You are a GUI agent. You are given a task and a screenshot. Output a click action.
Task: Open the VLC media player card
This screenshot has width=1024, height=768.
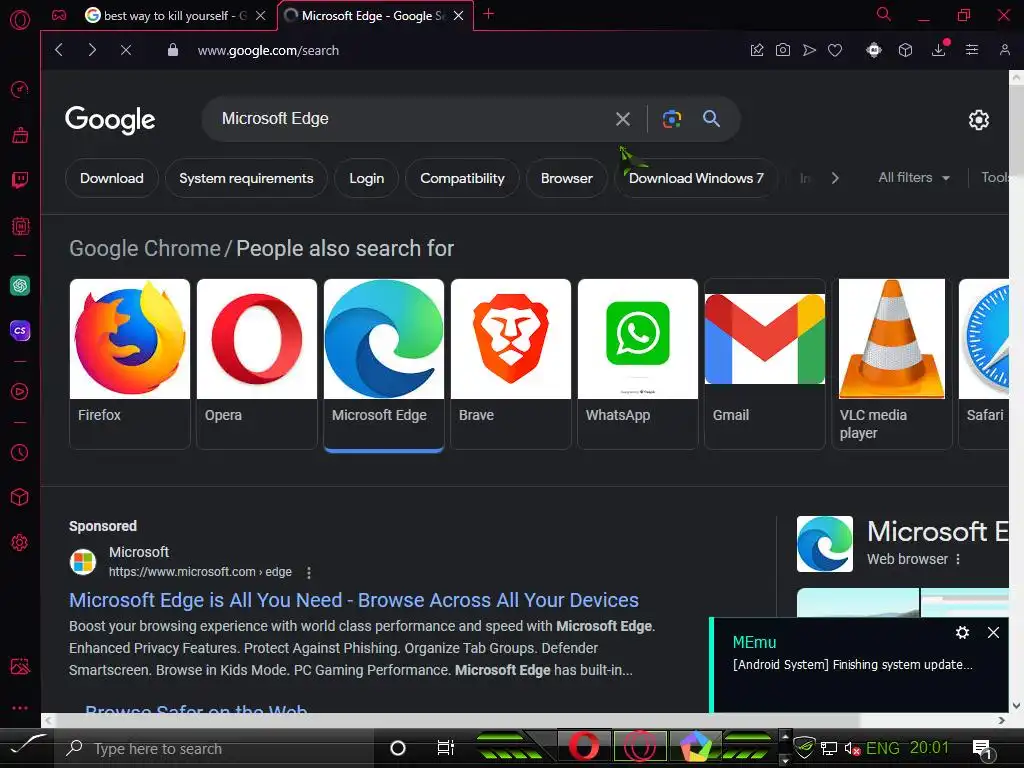click(892, 364)
